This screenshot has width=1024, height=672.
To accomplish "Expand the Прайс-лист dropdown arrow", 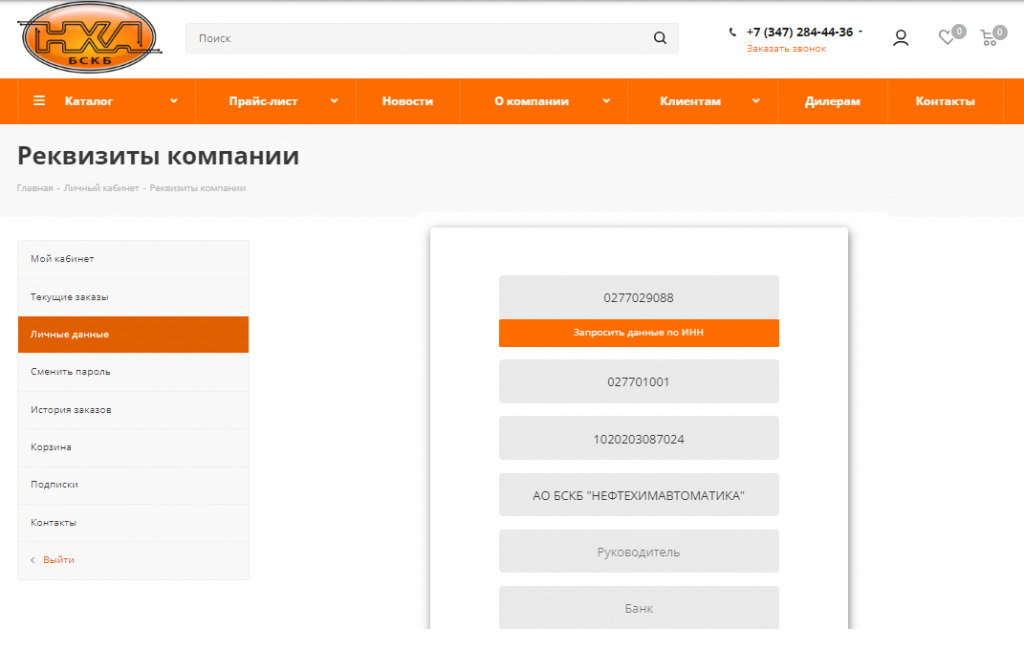I will pos(334,101).
